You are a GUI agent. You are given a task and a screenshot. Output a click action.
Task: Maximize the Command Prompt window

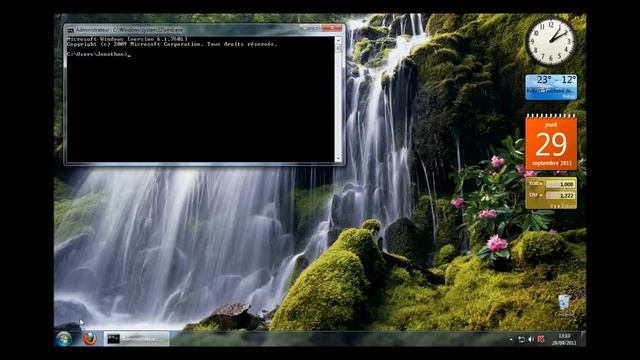click(x=316, y=28)
